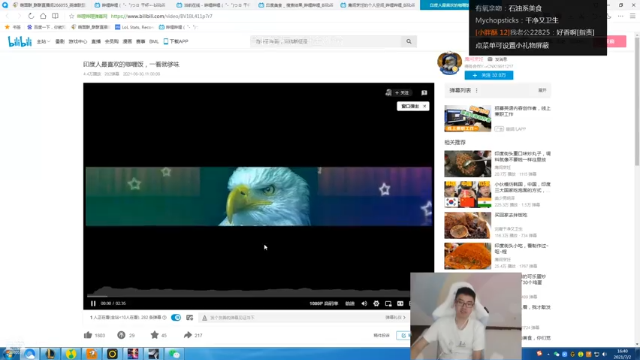640x360 pixels.
Task: Click the search magnifier button
Action: 409,41
